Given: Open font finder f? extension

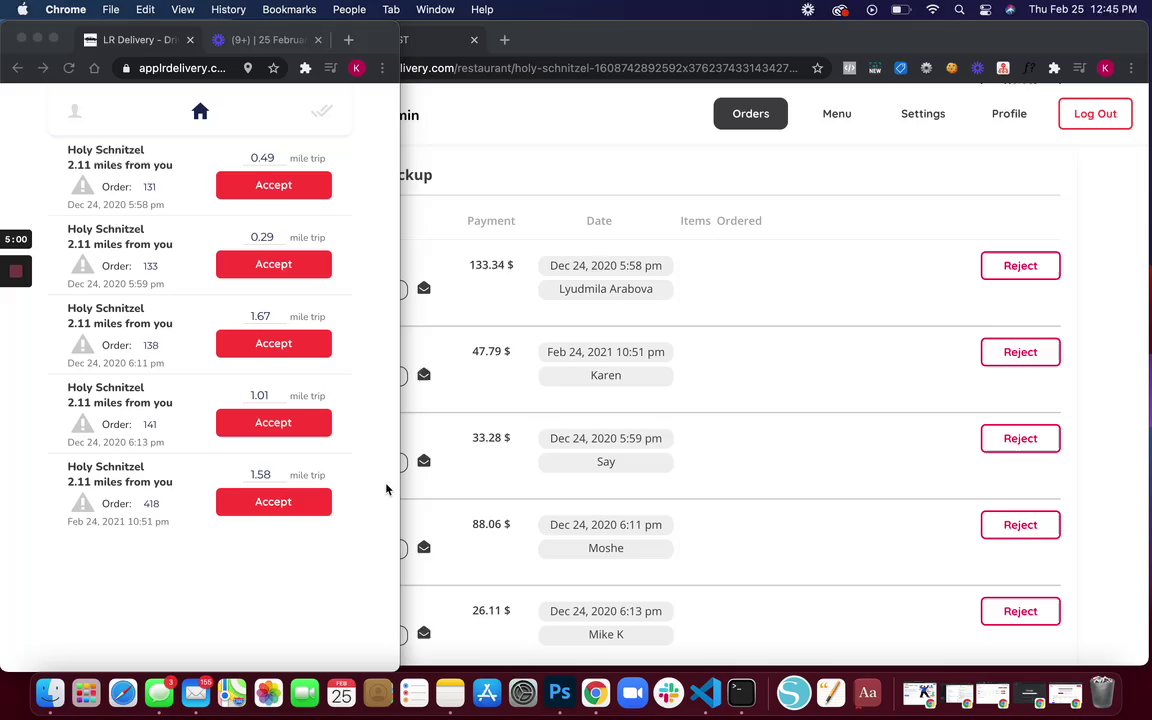Looking at the screenshot, I should [1029, 68].
